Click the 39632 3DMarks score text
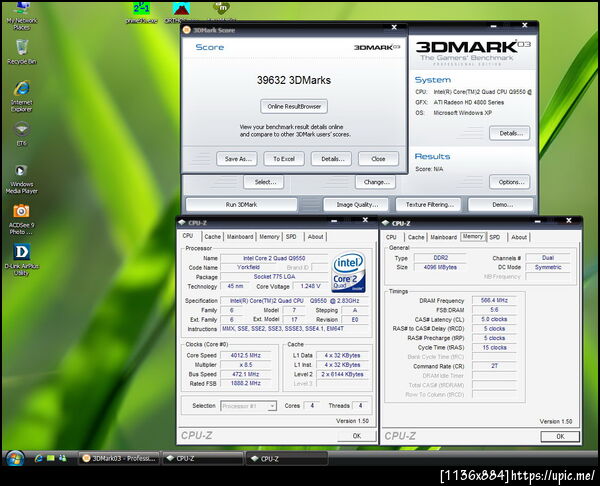Image resolution: width=600 pixels, height=486 pixels. [x=294, y=80]
